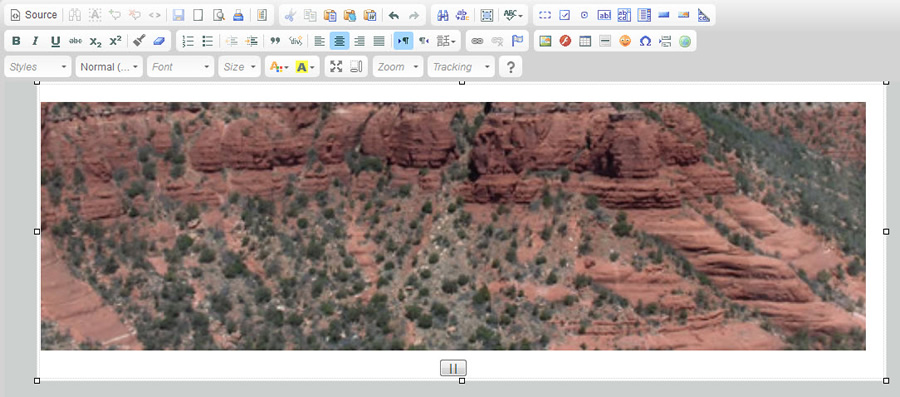
Task: Insert a Radio Button field
Action: (x=584, y=15)
